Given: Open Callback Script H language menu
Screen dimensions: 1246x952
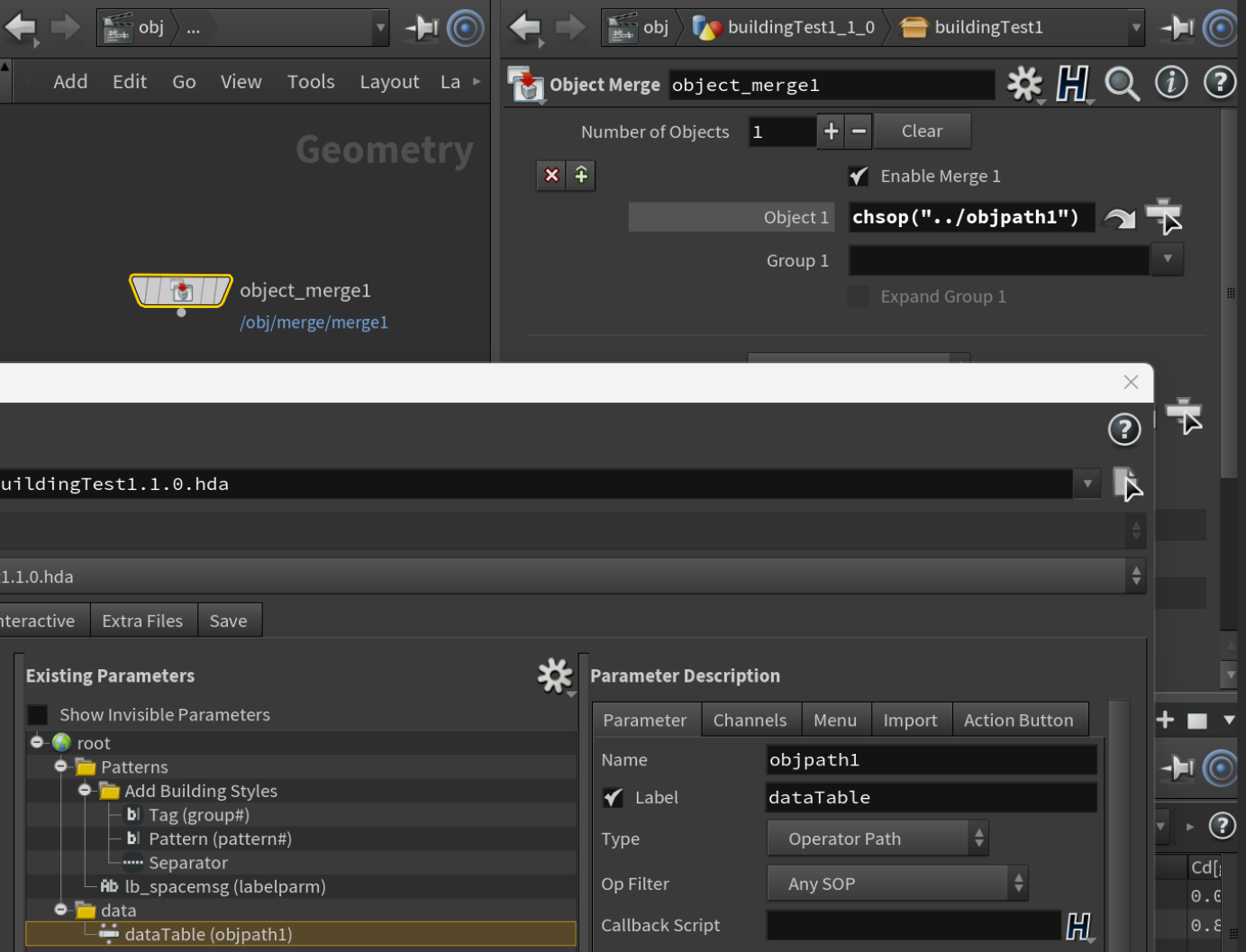Looking at the screenshot, I should coord(1079,926).
